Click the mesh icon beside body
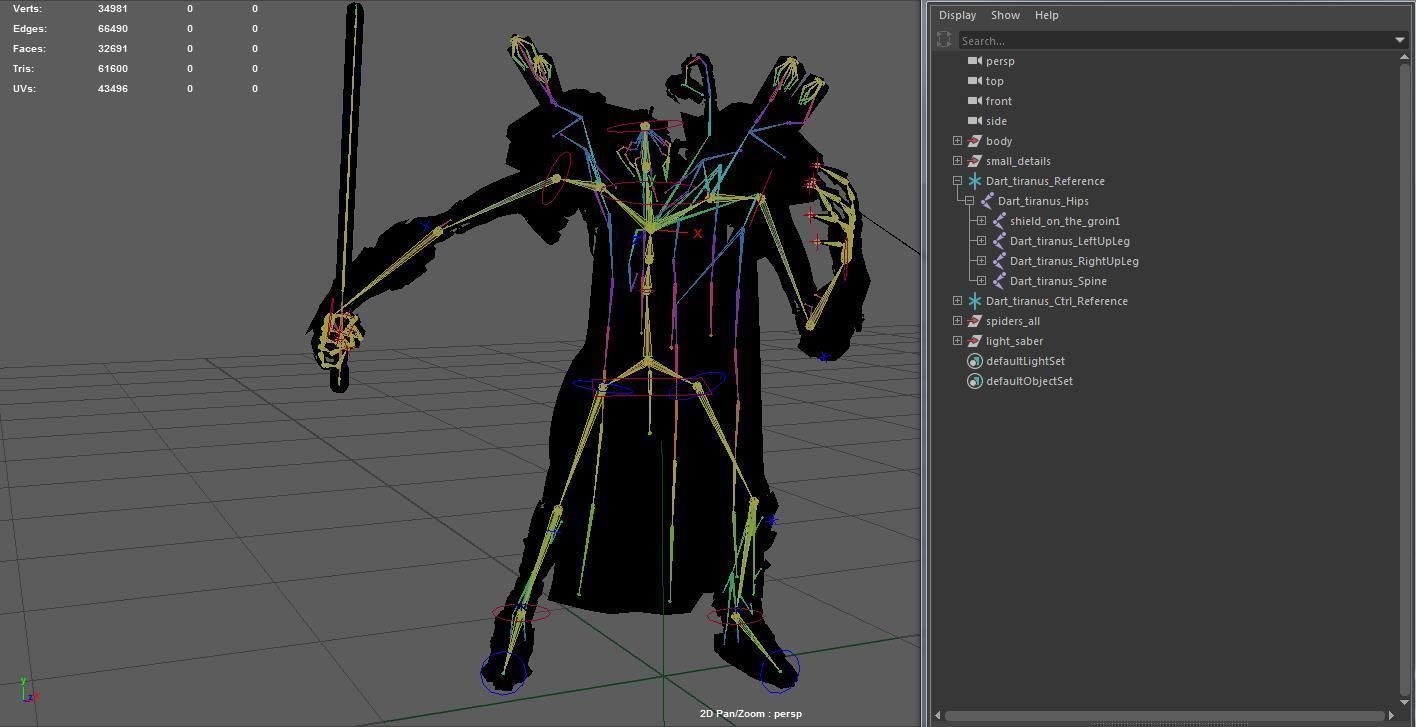 (974, 141)
